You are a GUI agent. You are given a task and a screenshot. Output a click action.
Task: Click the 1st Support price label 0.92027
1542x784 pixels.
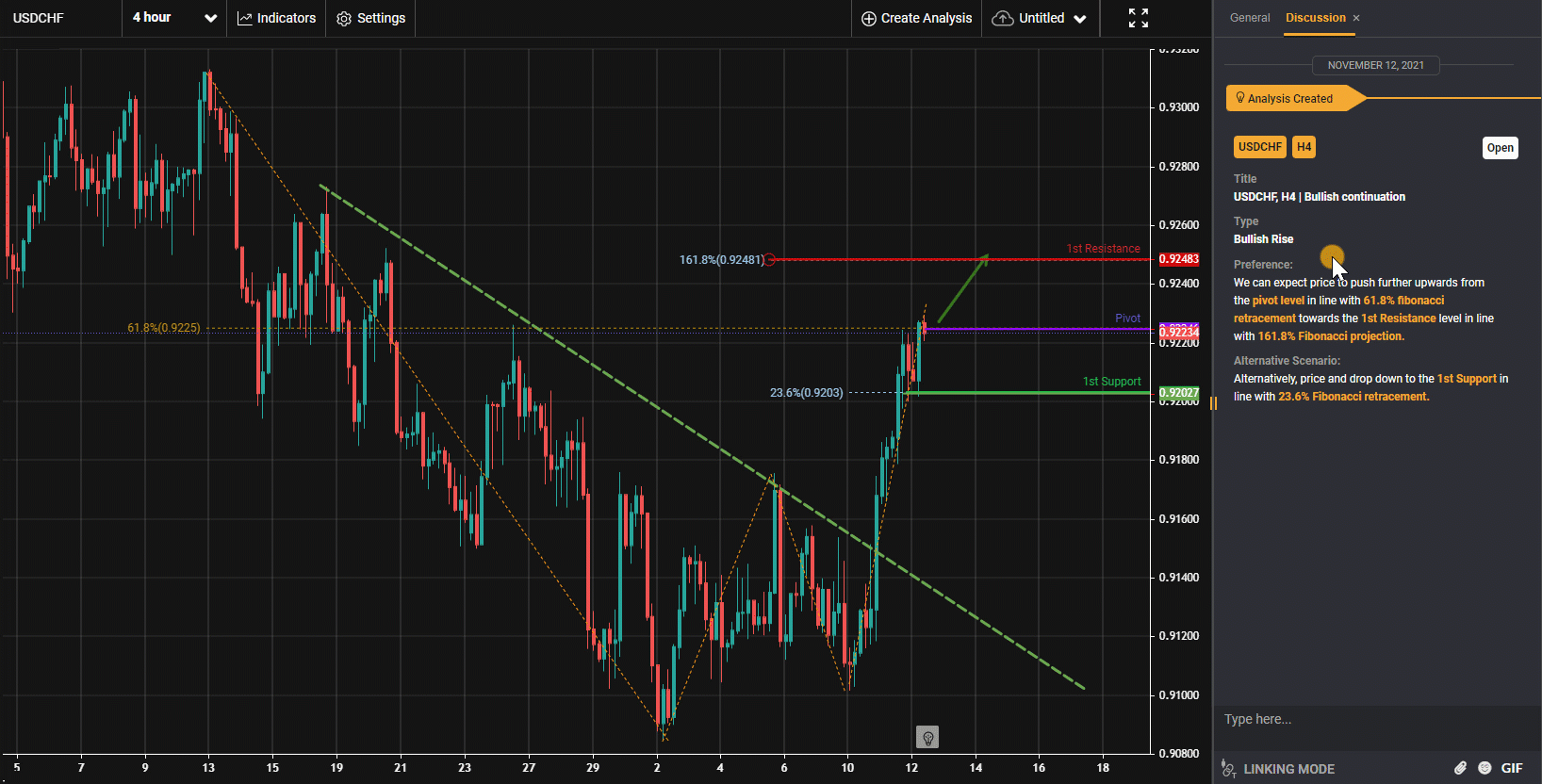point(1178,393)
